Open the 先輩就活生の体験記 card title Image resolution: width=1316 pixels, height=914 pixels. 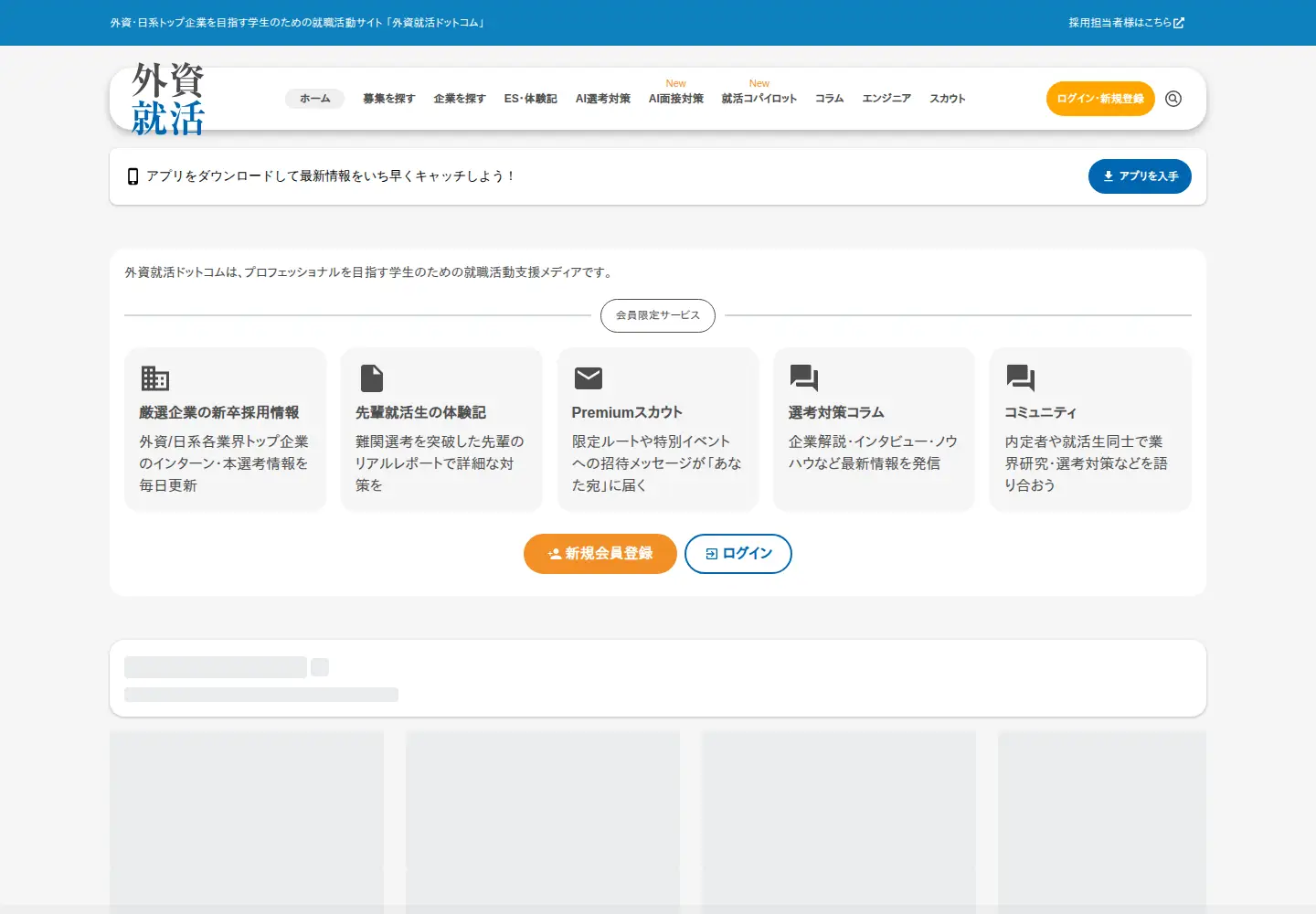point(420,413)
